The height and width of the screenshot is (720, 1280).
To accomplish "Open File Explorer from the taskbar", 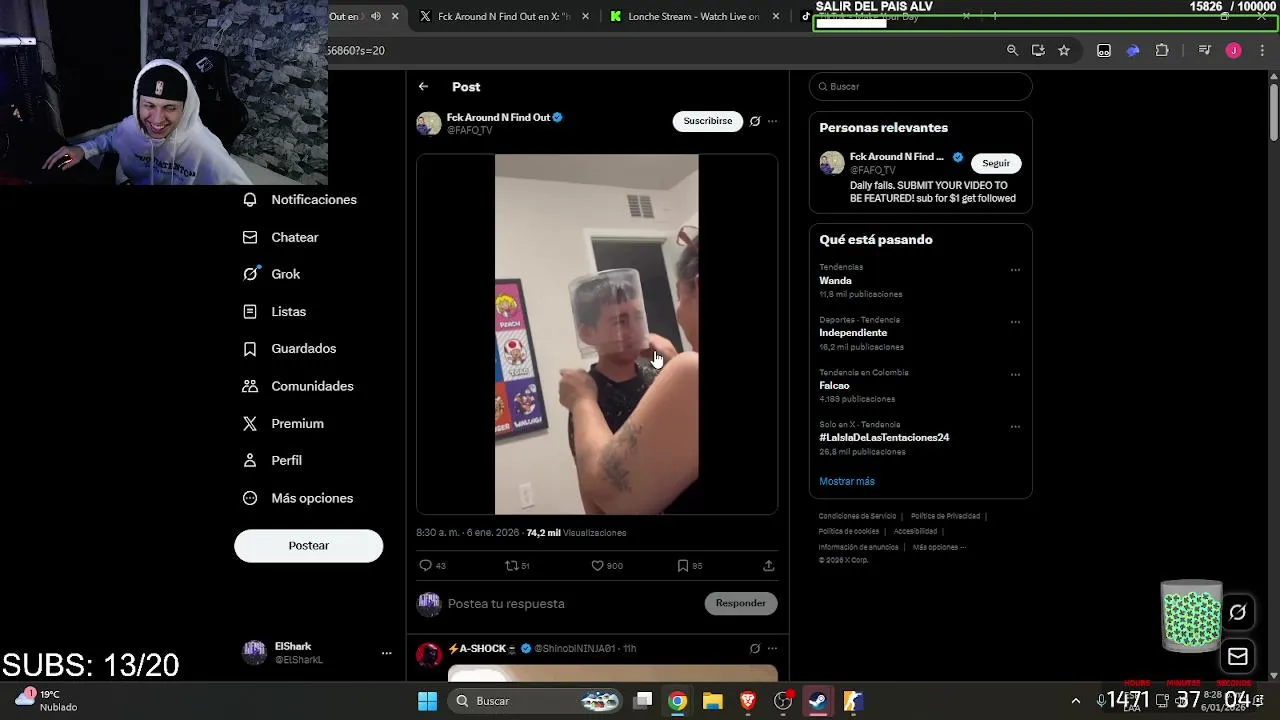I will point(713,701).
